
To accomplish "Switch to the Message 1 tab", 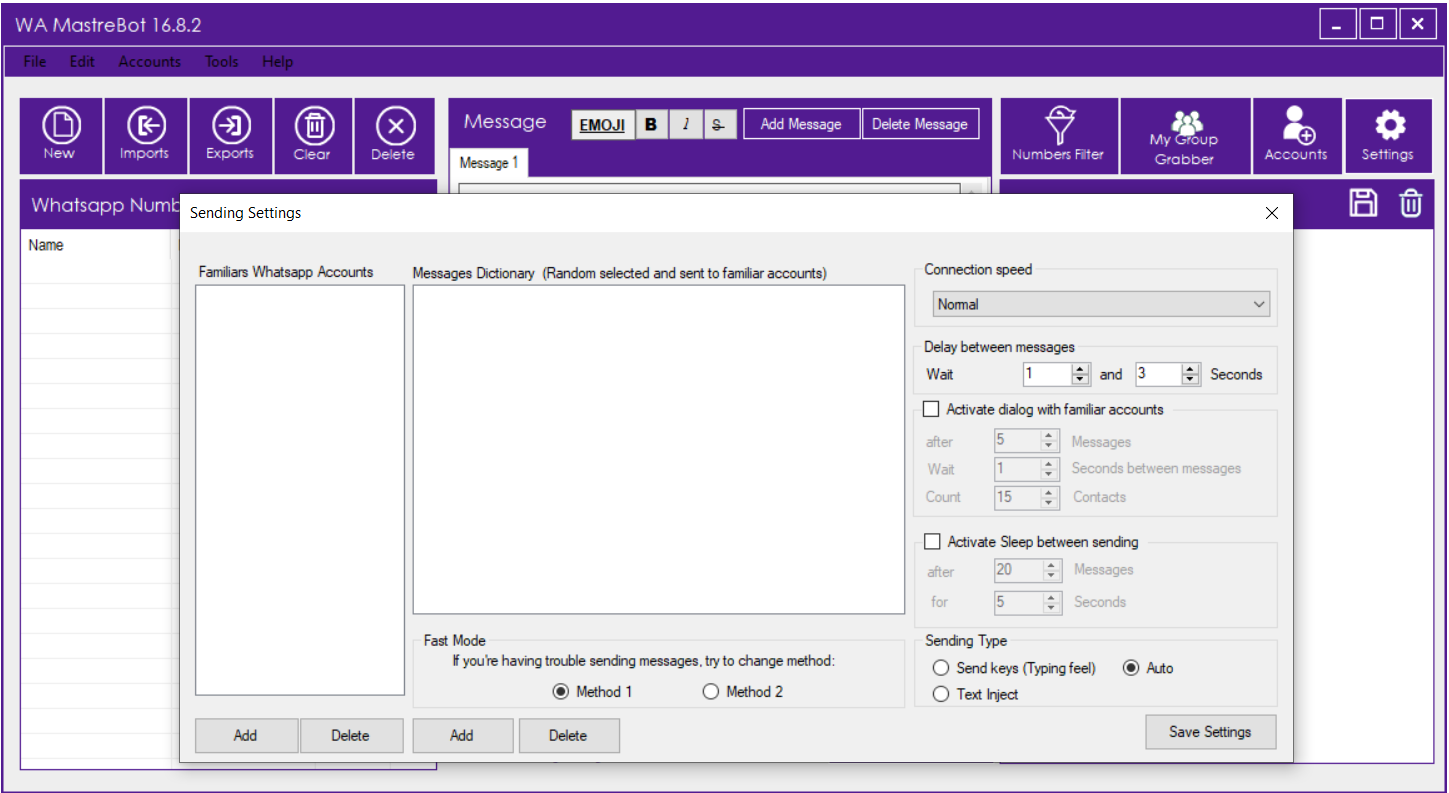I will [489, 163].
